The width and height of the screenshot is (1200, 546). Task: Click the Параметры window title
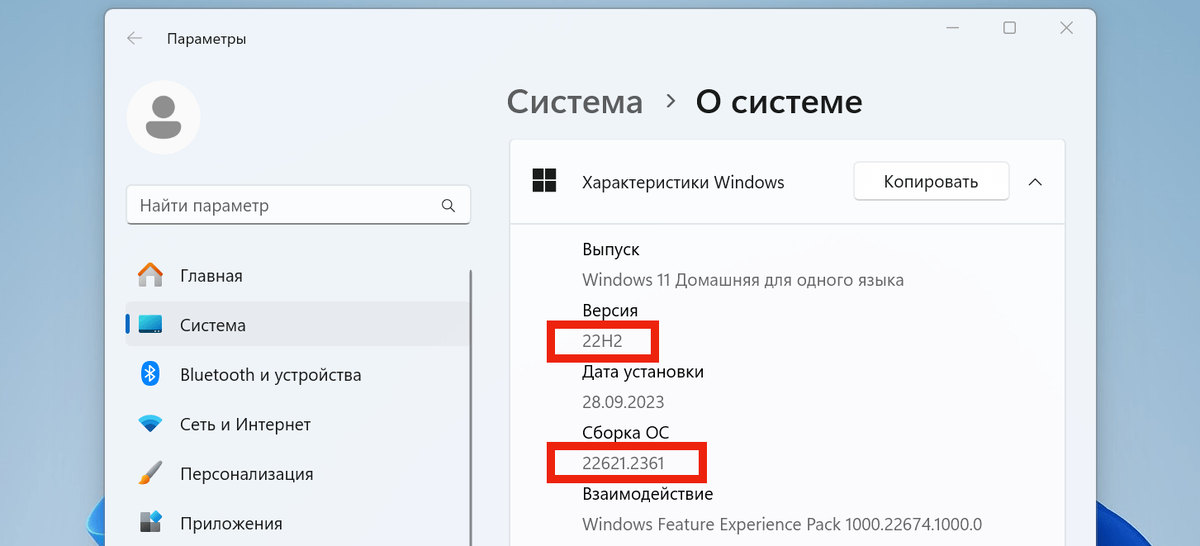tap(207, 39)
